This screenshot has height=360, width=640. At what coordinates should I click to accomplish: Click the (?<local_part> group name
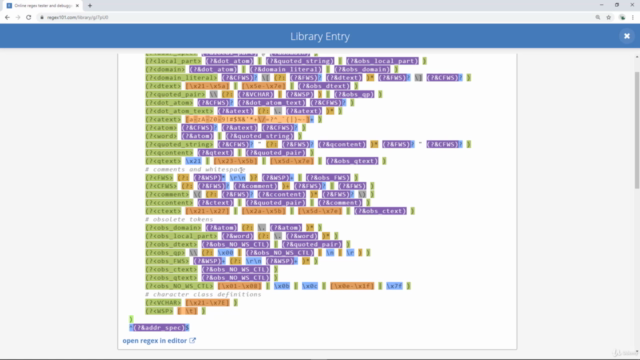point(173,61)
